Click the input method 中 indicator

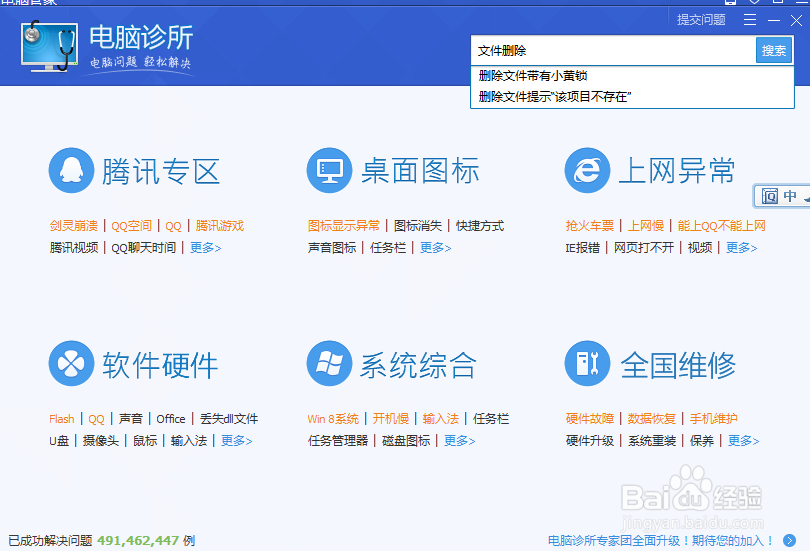[790, 196]
